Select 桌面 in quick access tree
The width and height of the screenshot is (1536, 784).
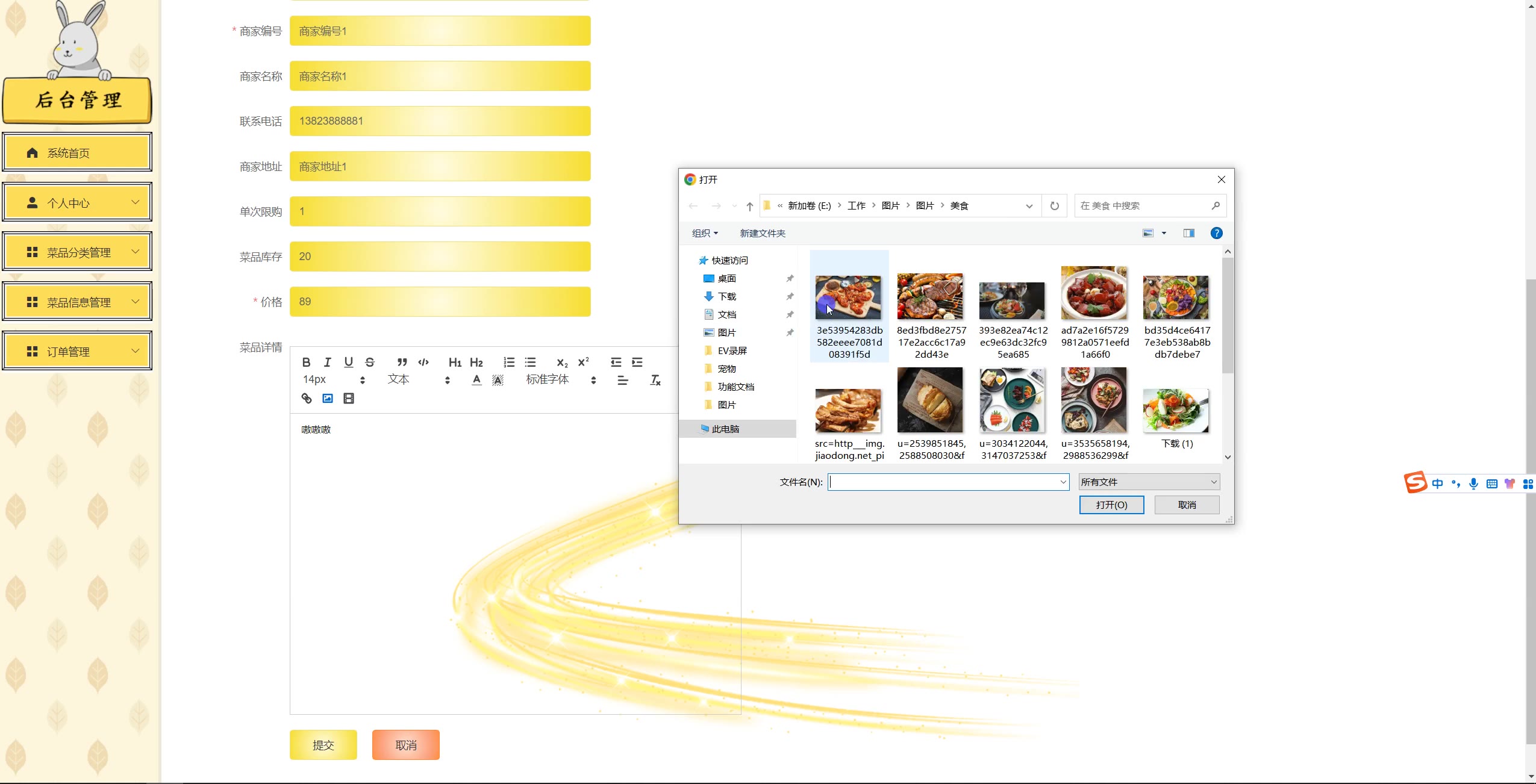(x=726, y=278)
